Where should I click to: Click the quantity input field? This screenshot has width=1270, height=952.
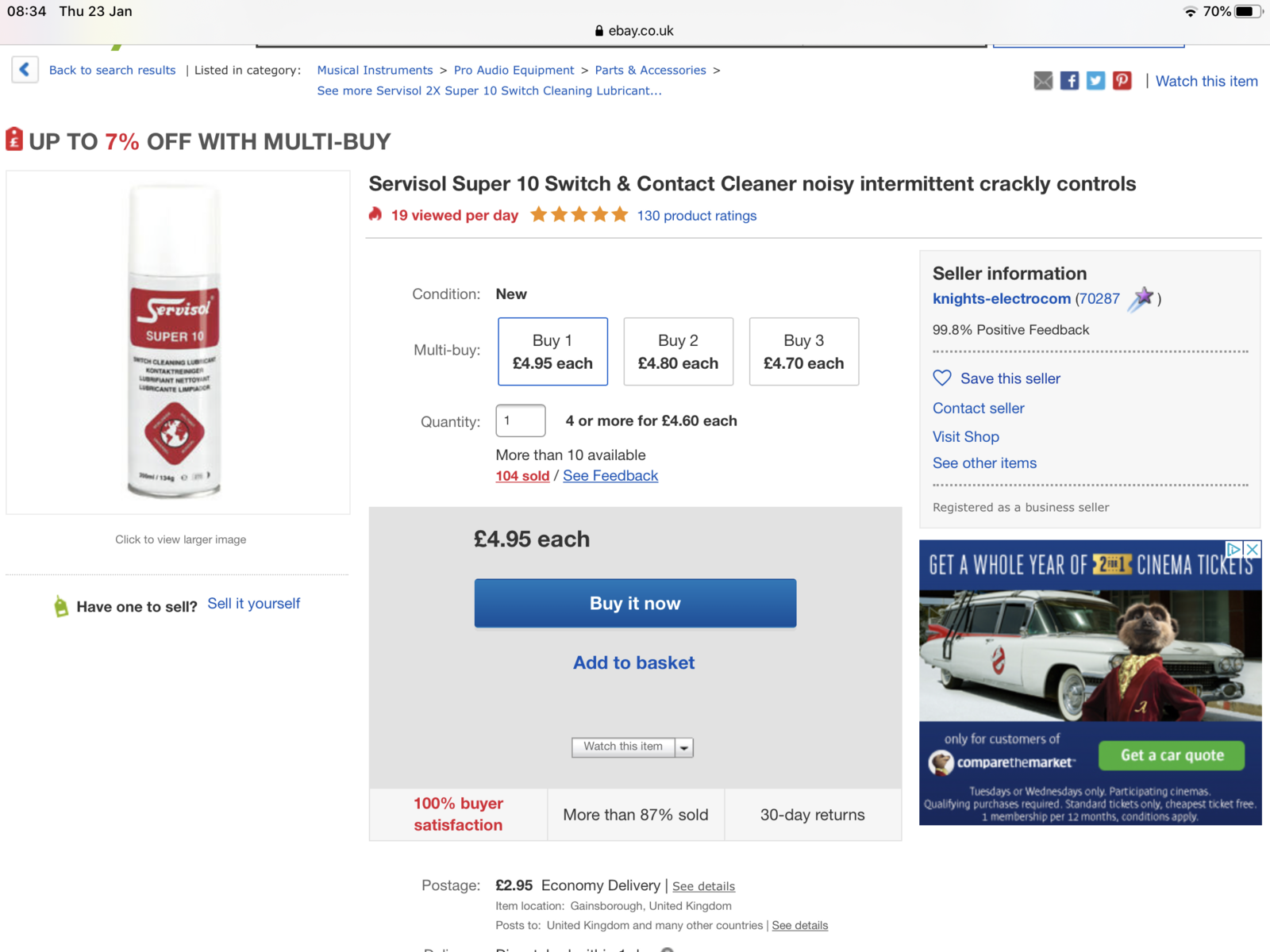click(520, 420)
